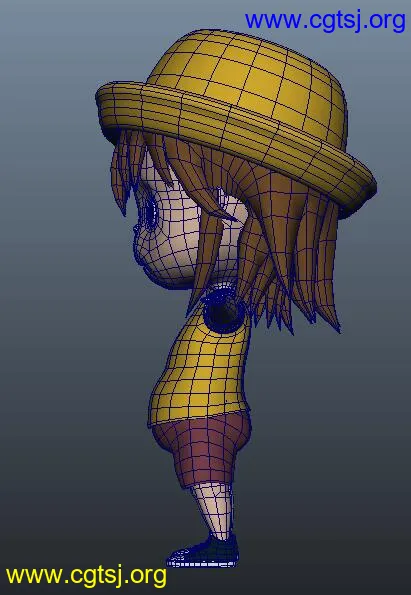
Task: Select the dark blue shoe mesh
Action: (204, 552)
